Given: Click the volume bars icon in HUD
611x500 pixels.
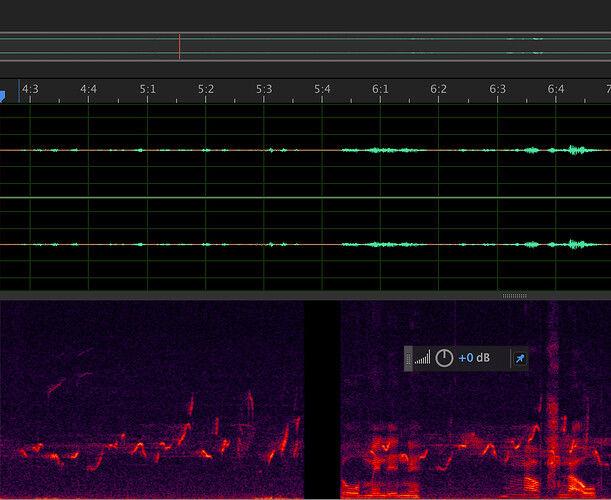Looking at the screenshot, I should tap(422, 358).
